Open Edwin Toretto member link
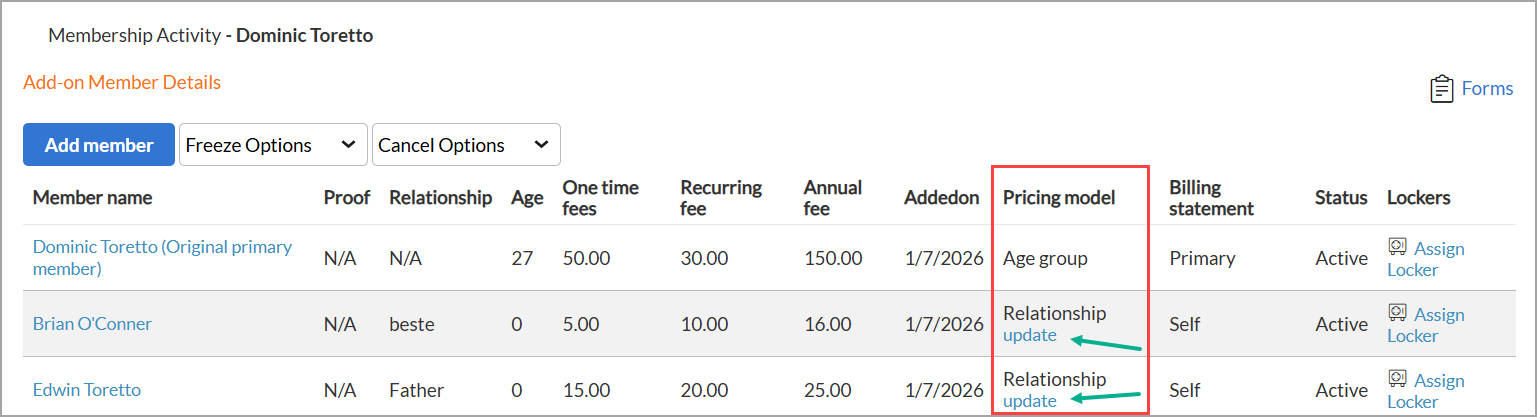Screen dimensions: 1537x417 [87, 390]
